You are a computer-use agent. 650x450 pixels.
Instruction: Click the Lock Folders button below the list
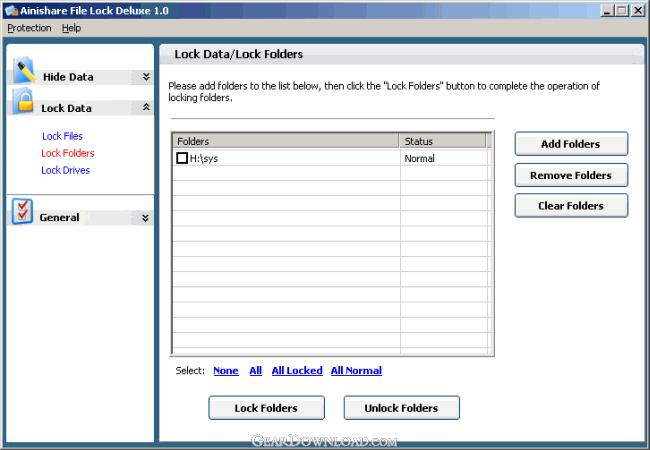(x=267, y=408)
